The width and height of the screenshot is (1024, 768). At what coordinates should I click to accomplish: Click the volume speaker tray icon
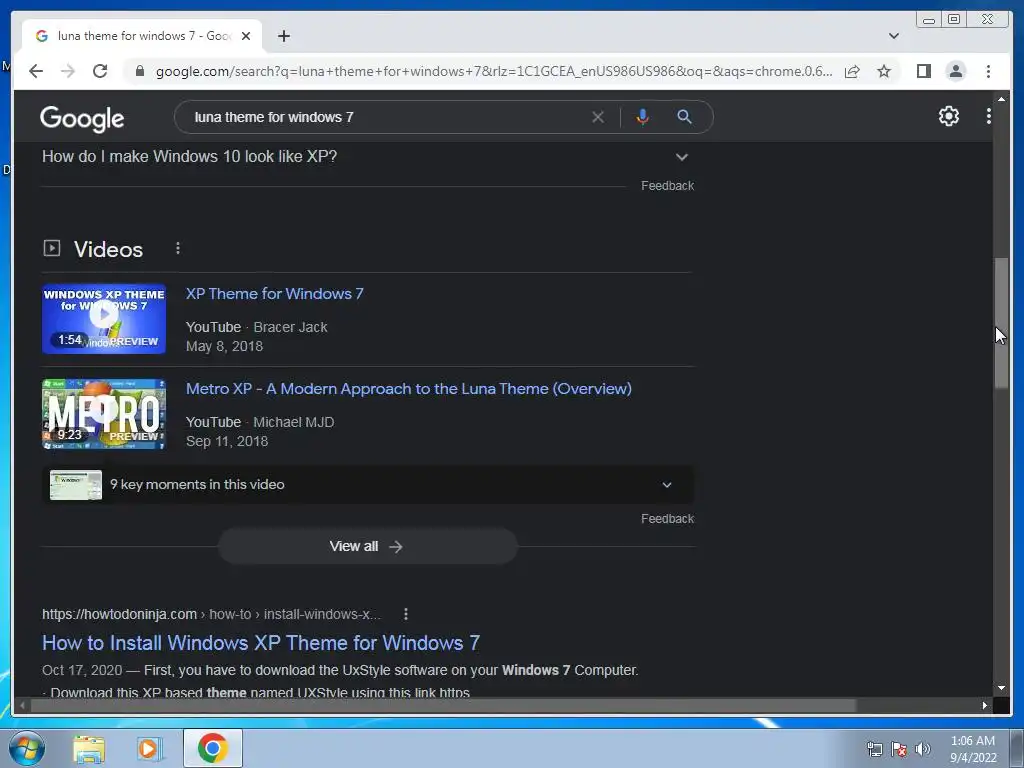922,750
